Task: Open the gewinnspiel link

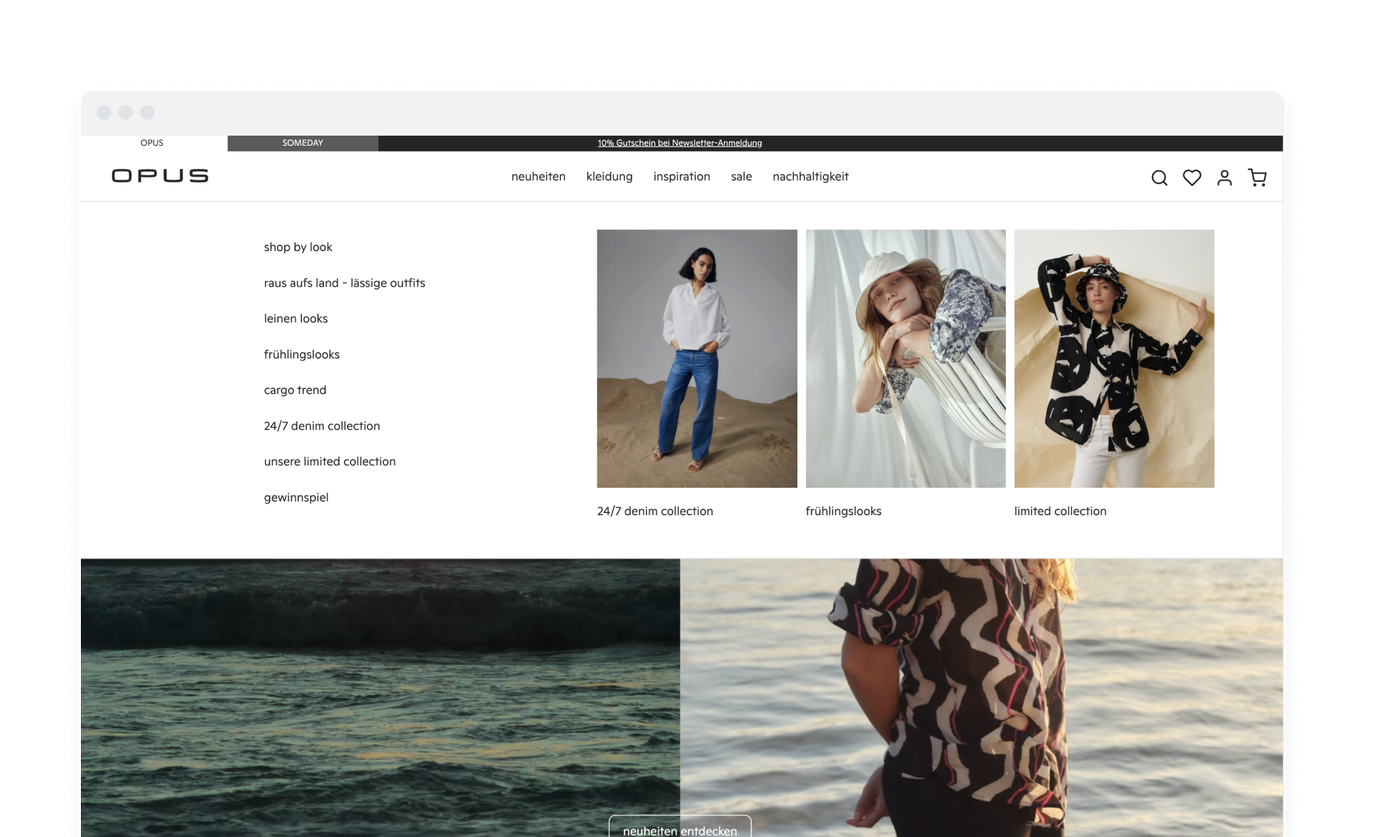Action: coord(296,497)
